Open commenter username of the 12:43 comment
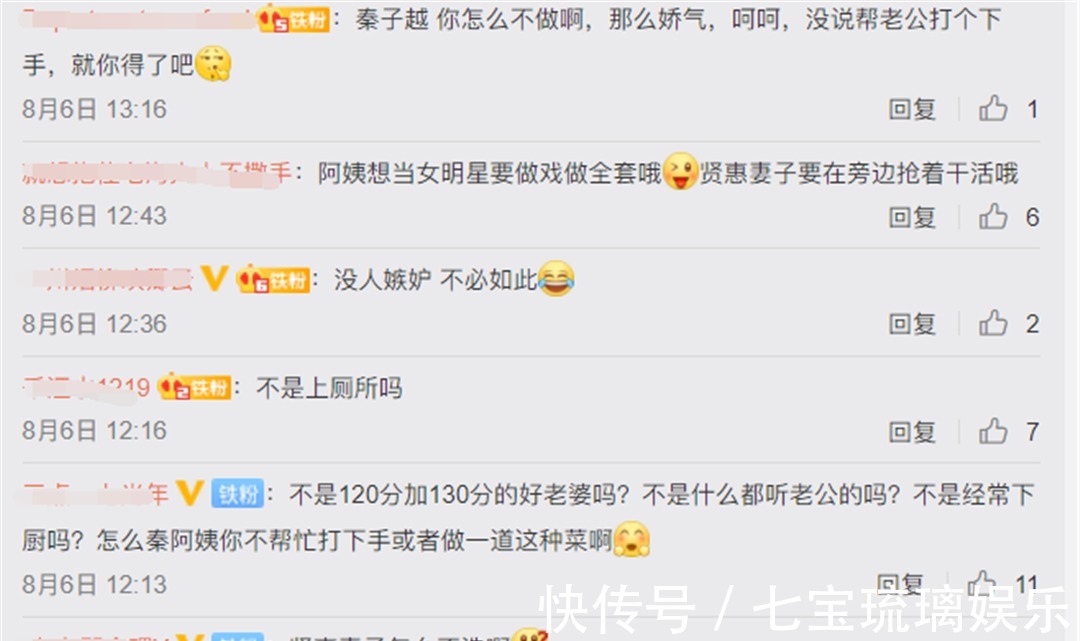 156,173
